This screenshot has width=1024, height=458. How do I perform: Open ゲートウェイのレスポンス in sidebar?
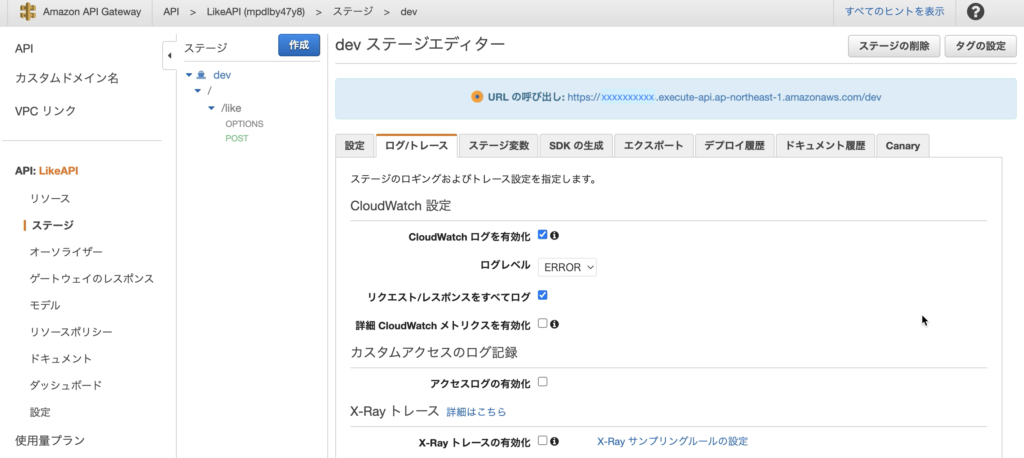click(91, 279)
